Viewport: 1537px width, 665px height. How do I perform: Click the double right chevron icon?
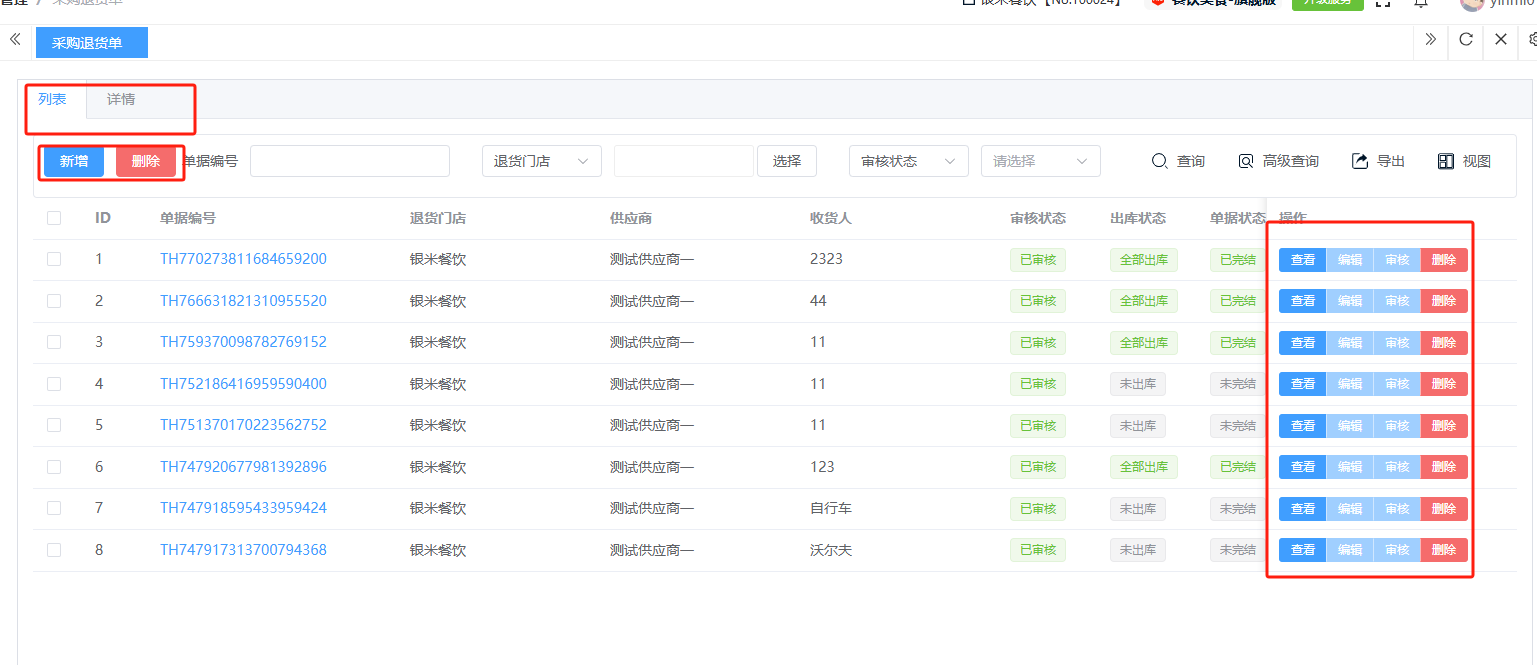(x=1431, y=40)
